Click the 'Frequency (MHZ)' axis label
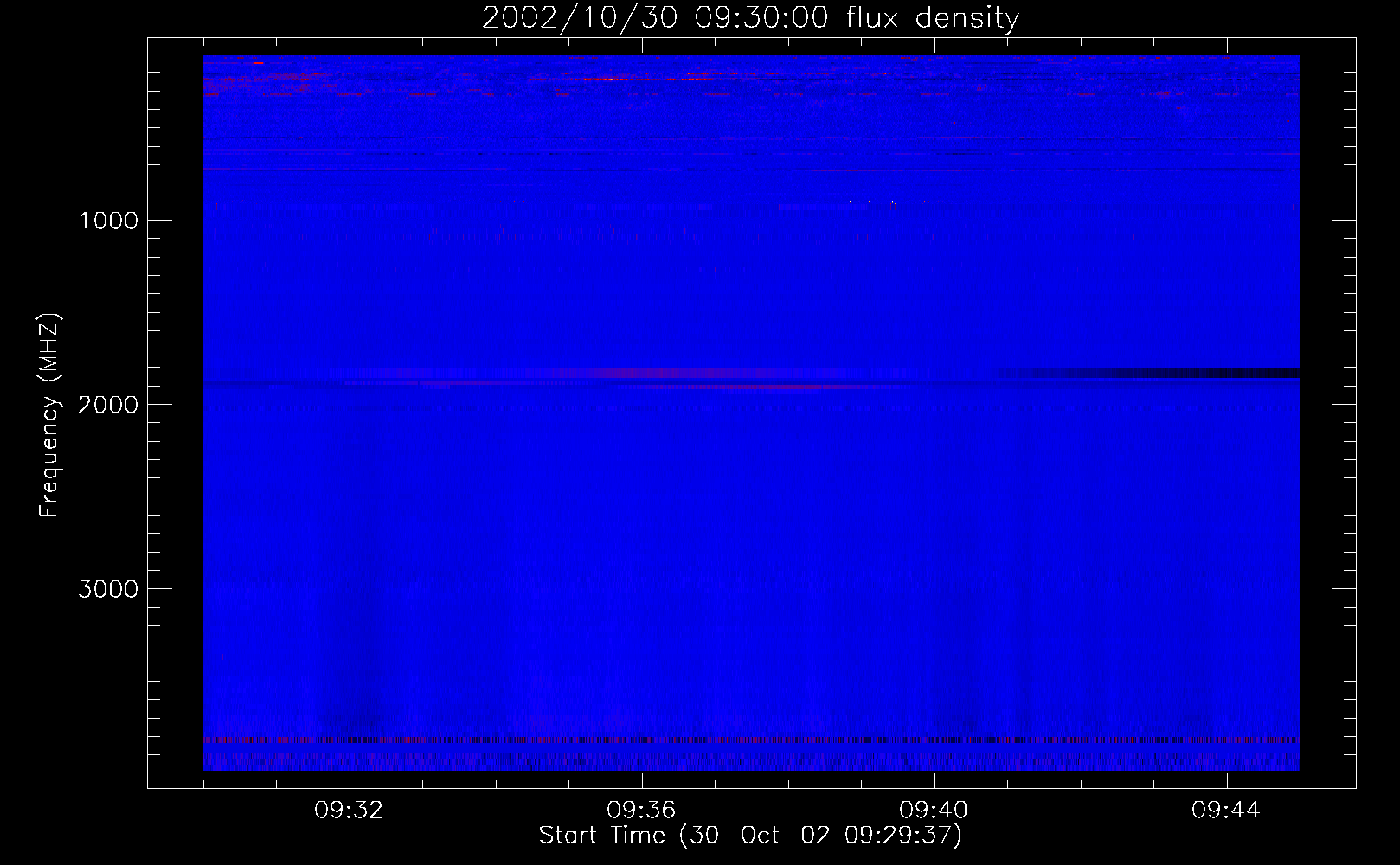The height and width of the screenshot is (865, 1400). [49, 415]
